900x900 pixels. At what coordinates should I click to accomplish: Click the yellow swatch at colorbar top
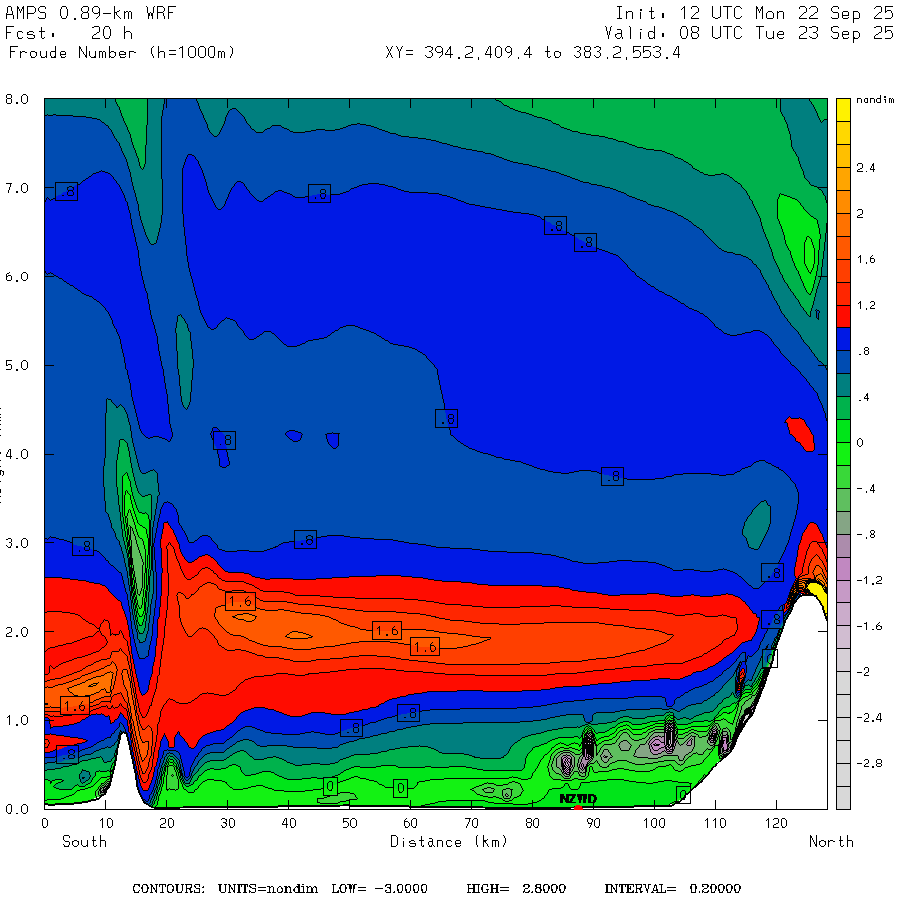click(843, 110)
